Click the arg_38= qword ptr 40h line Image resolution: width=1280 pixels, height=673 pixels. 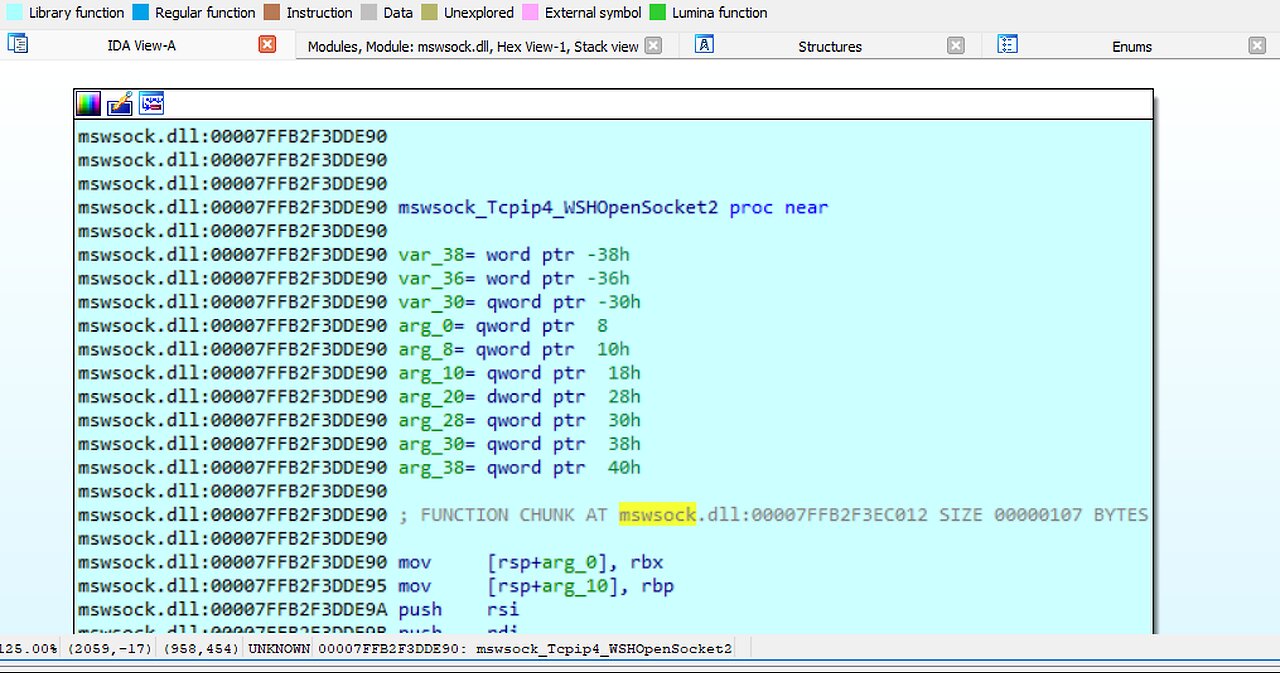(x=519, y=468)
